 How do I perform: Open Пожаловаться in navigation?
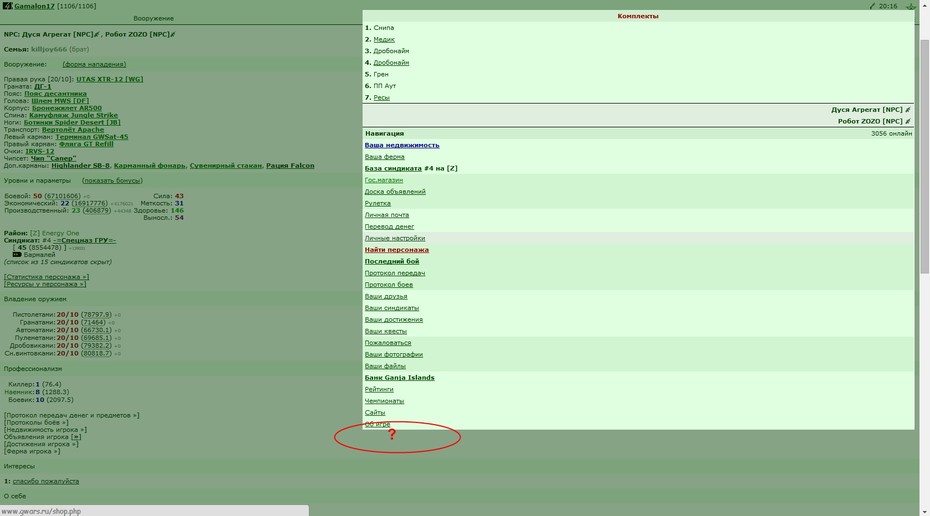click(x=388, y=343)
